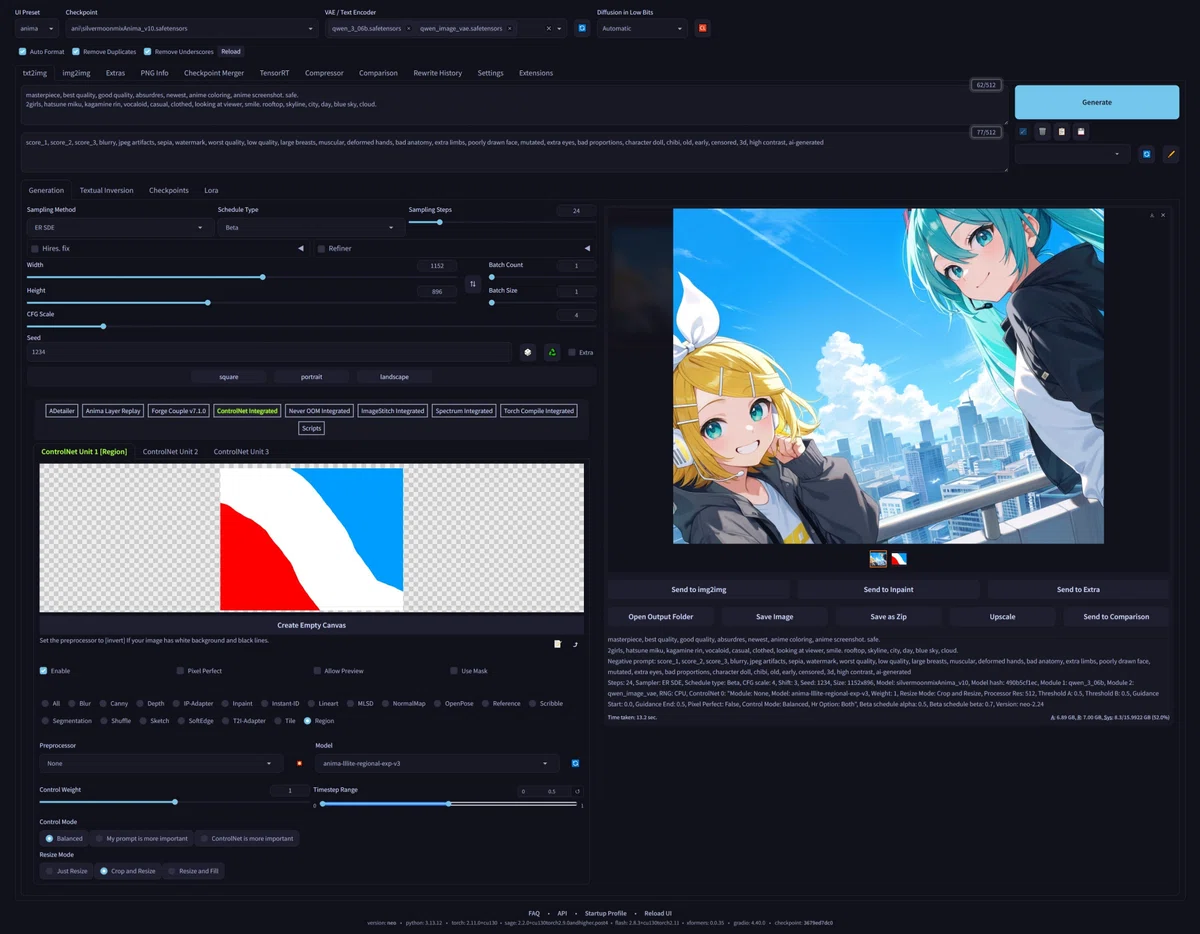The height and width of the screenshot is (934, 1200).
Task: Enable Hires. fix checkbox
Action: (x=35, y=248)
